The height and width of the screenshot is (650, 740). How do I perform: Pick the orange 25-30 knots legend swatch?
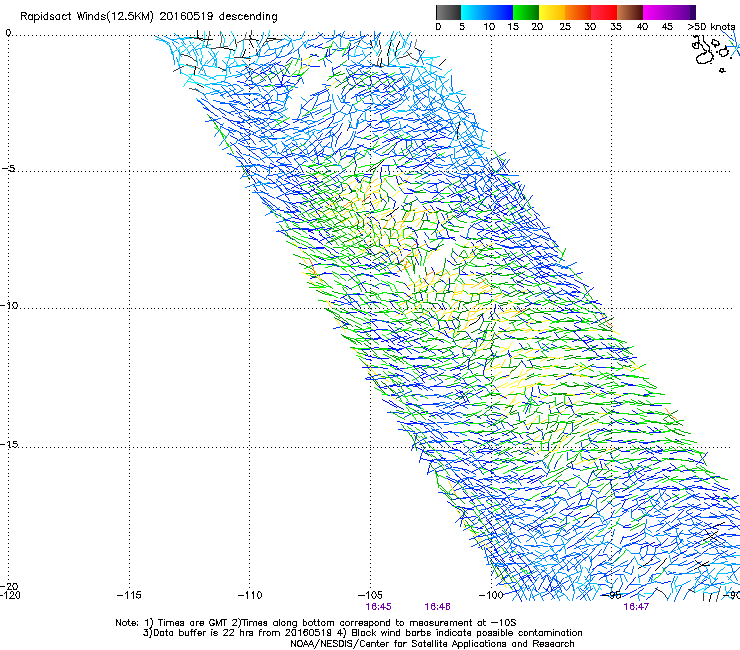click(578, 12)
